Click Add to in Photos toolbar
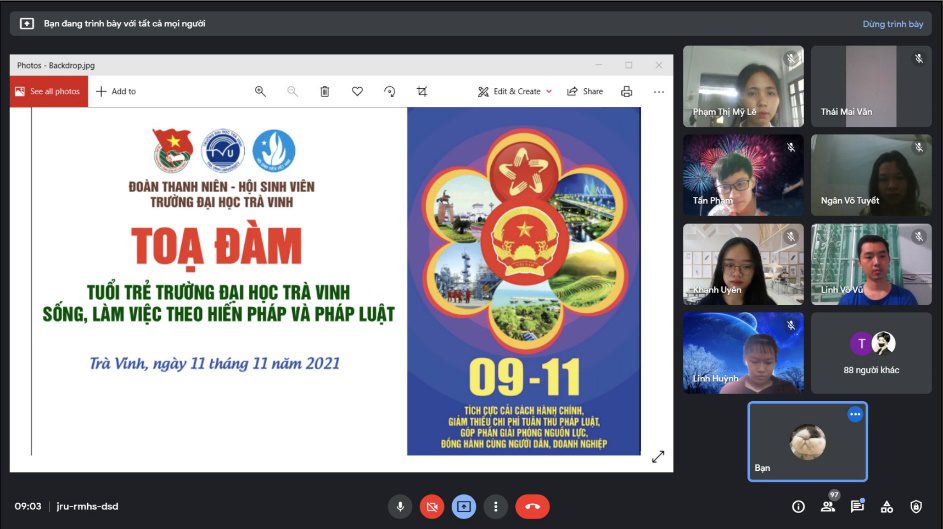943x529 pixels. point(116,91)
